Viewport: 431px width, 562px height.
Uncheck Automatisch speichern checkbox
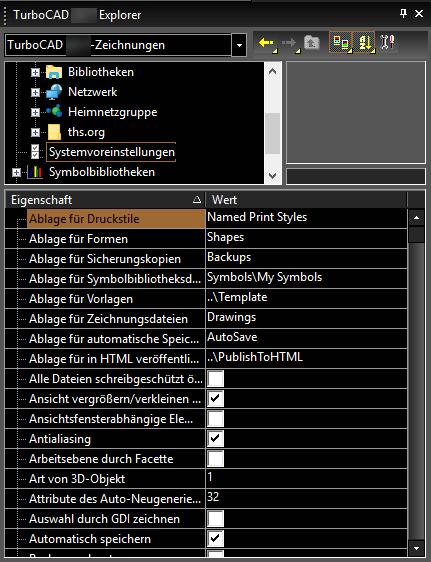pyautogui.click(x=216, y=538)
